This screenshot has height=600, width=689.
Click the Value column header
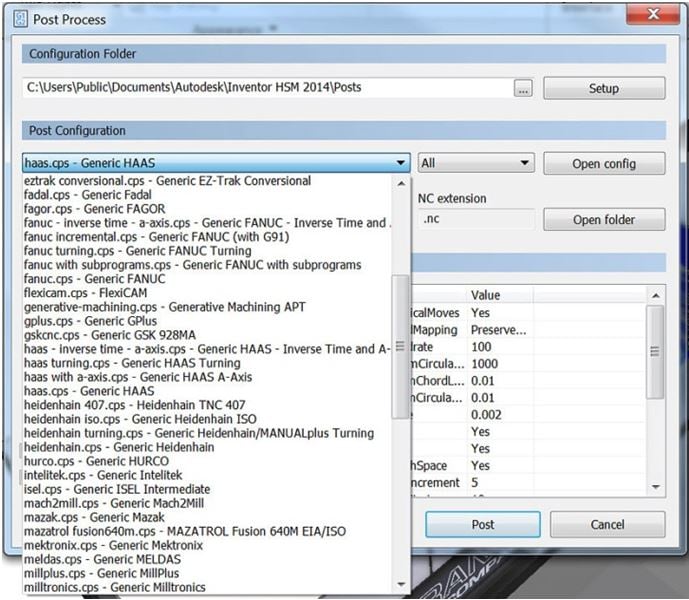tap(500, 295)
